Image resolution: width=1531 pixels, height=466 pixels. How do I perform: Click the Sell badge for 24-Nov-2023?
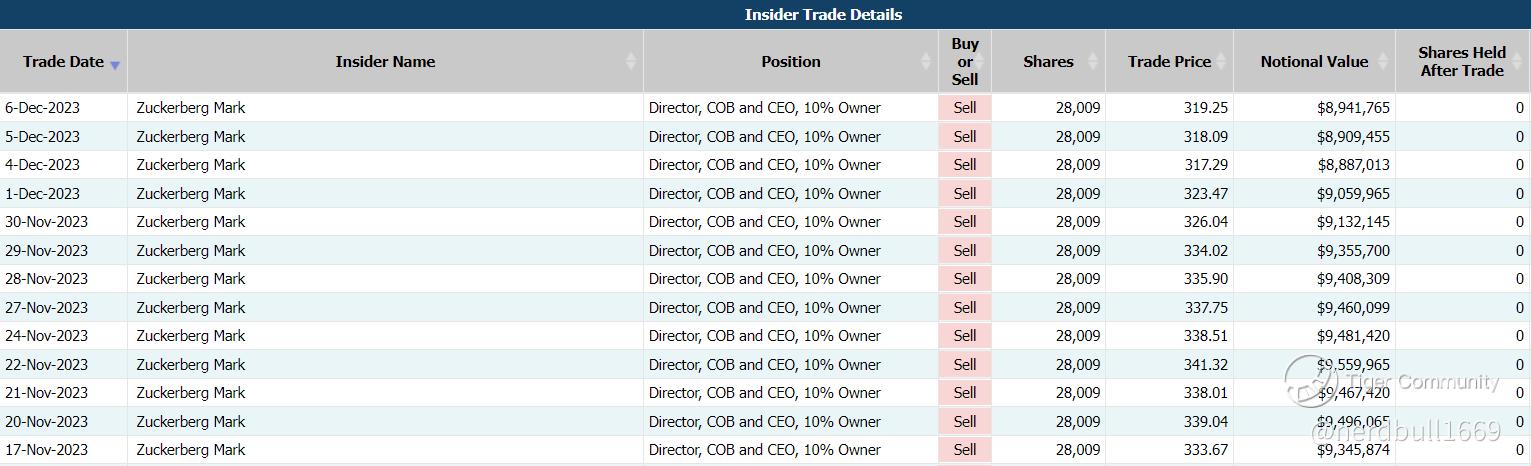[x=964, y=336]
